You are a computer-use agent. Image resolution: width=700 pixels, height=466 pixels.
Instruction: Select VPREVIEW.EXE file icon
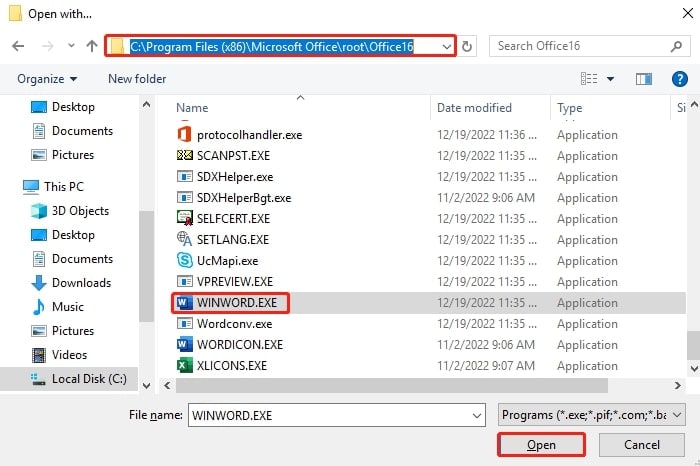click(x=185, y=281)
